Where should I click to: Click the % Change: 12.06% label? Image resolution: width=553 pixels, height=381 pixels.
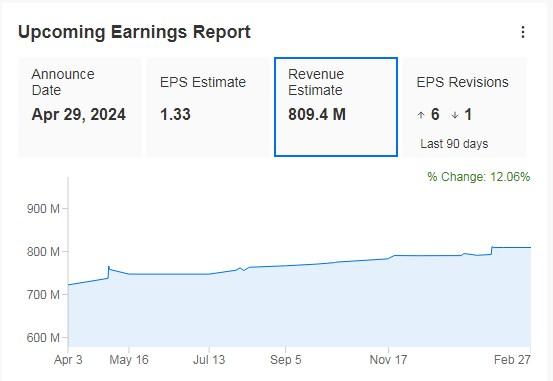click(479, 177)
